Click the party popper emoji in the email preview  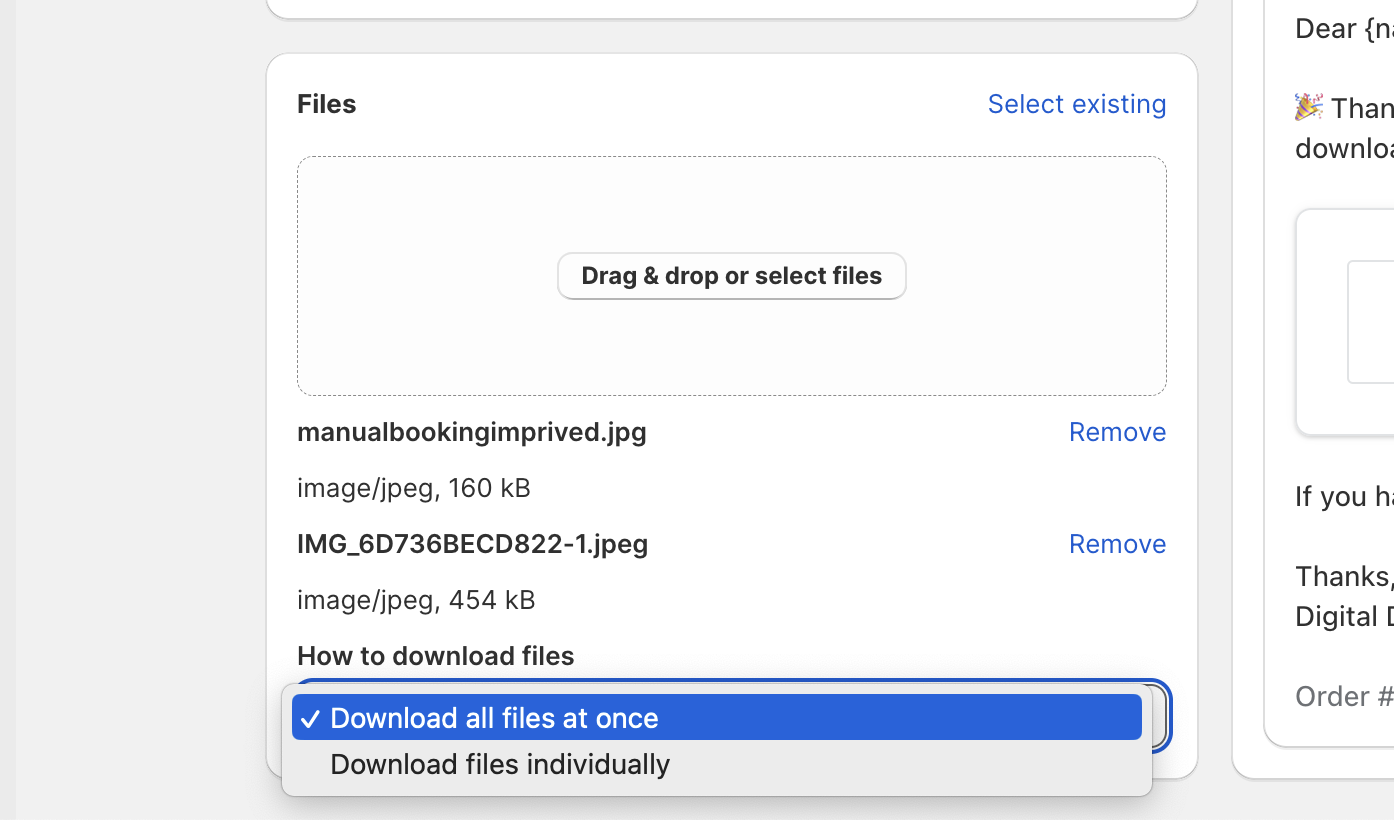pos(1308,107)
